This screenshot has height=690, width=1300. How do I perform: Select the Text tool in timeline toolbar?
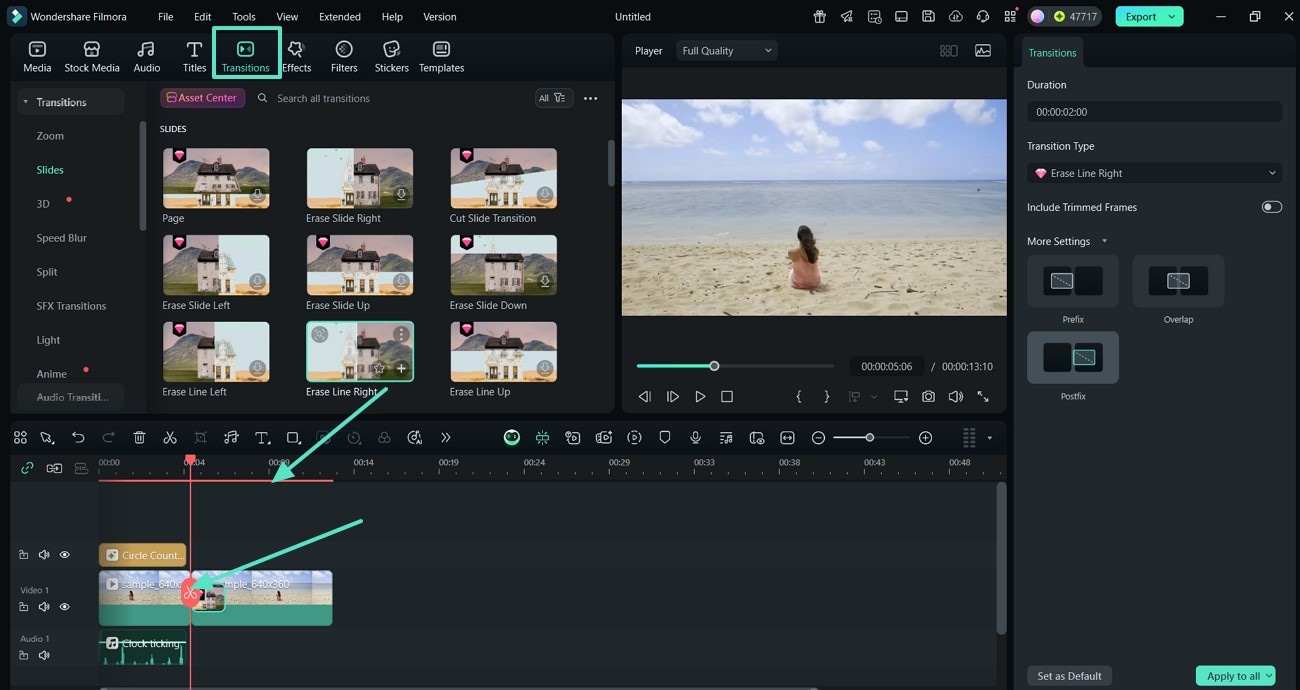(x=262, y=438)
